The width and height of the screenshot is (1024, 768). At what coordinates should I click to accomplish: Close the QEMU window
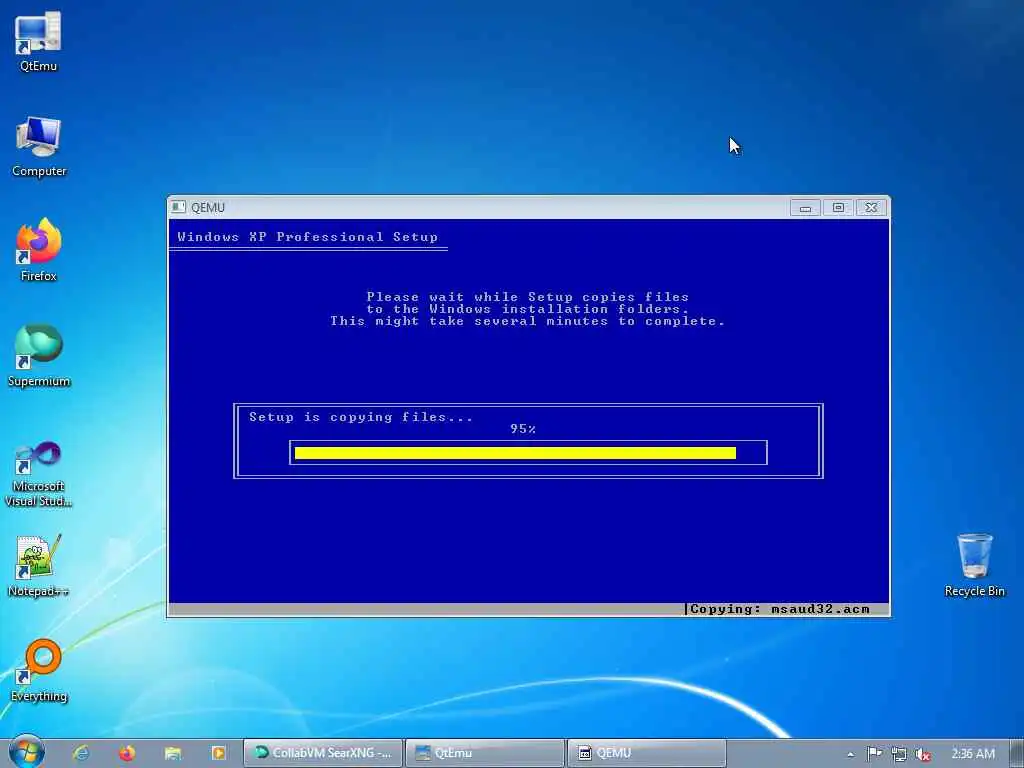click(871, 208)
